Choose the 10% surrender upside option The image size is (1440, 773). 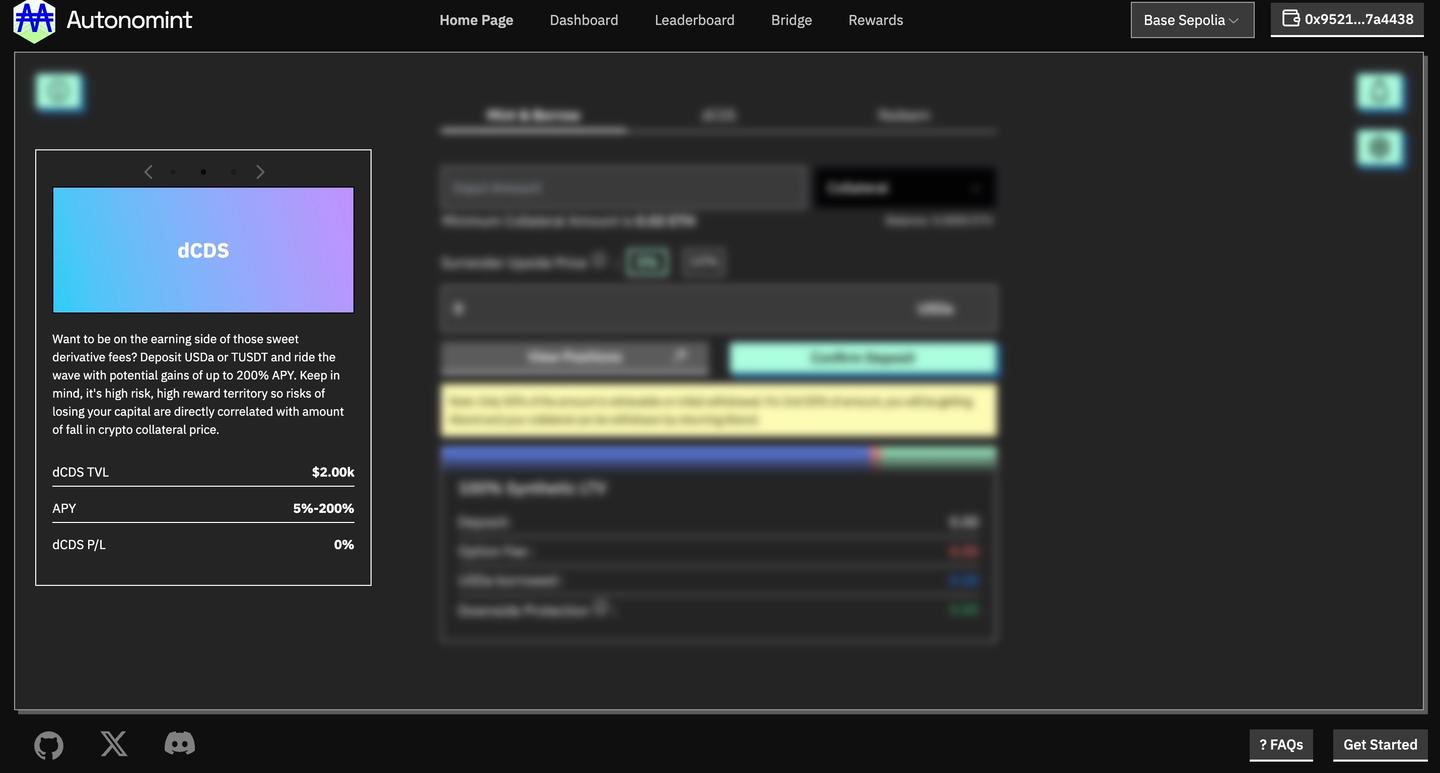pyautogui.click(x=704, y=262)
